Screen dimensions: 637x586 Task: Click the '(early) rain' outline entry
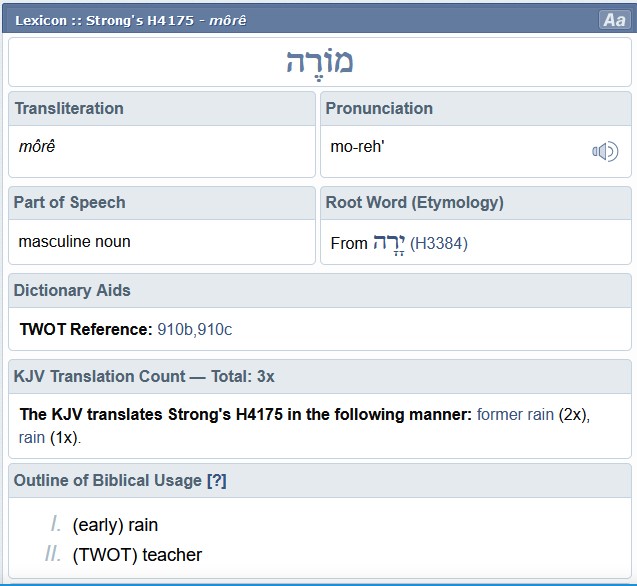pyautogui.click(x=115, y=525)
